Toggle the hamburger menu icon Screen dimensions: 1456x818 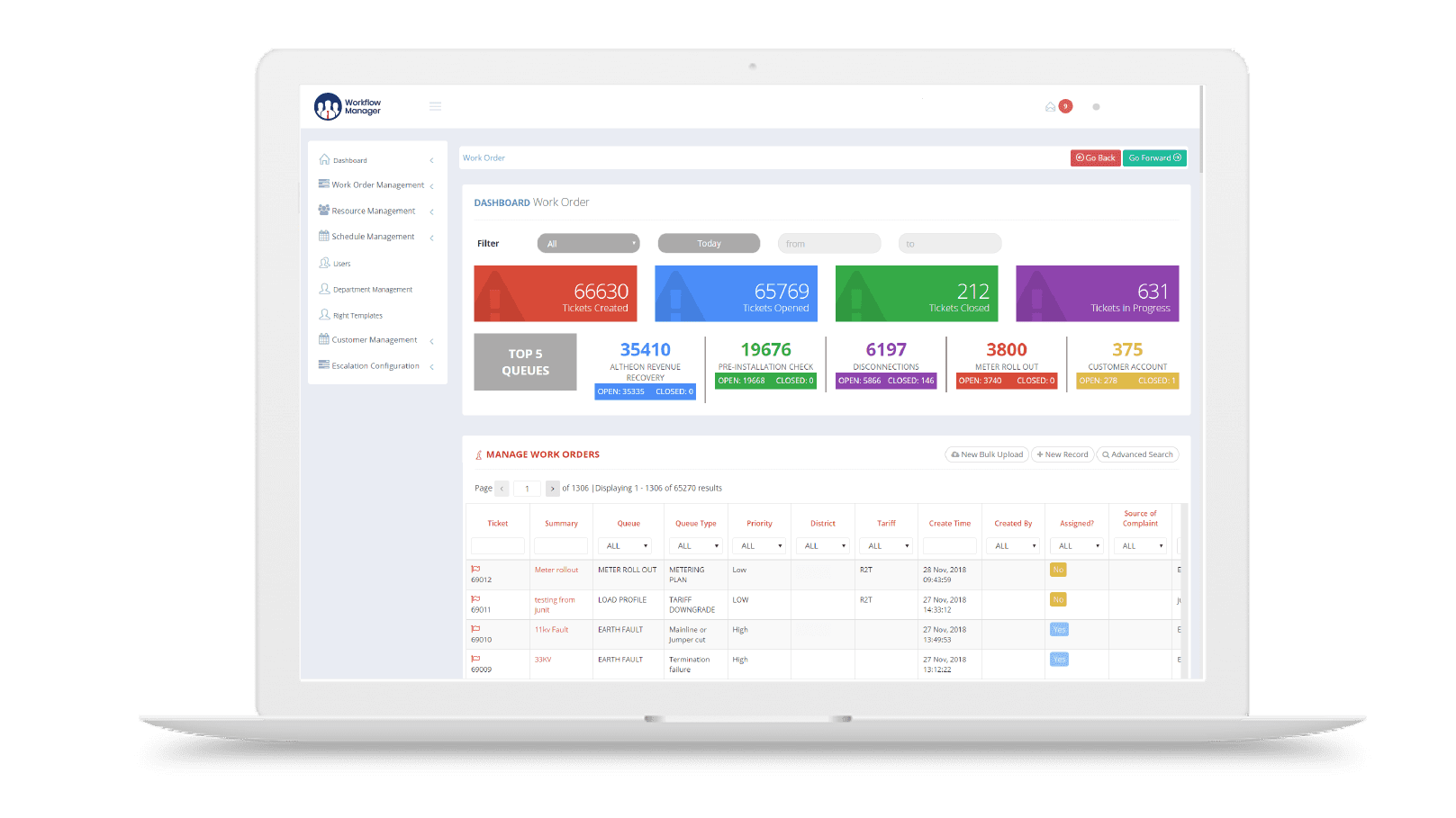(435, 106)
